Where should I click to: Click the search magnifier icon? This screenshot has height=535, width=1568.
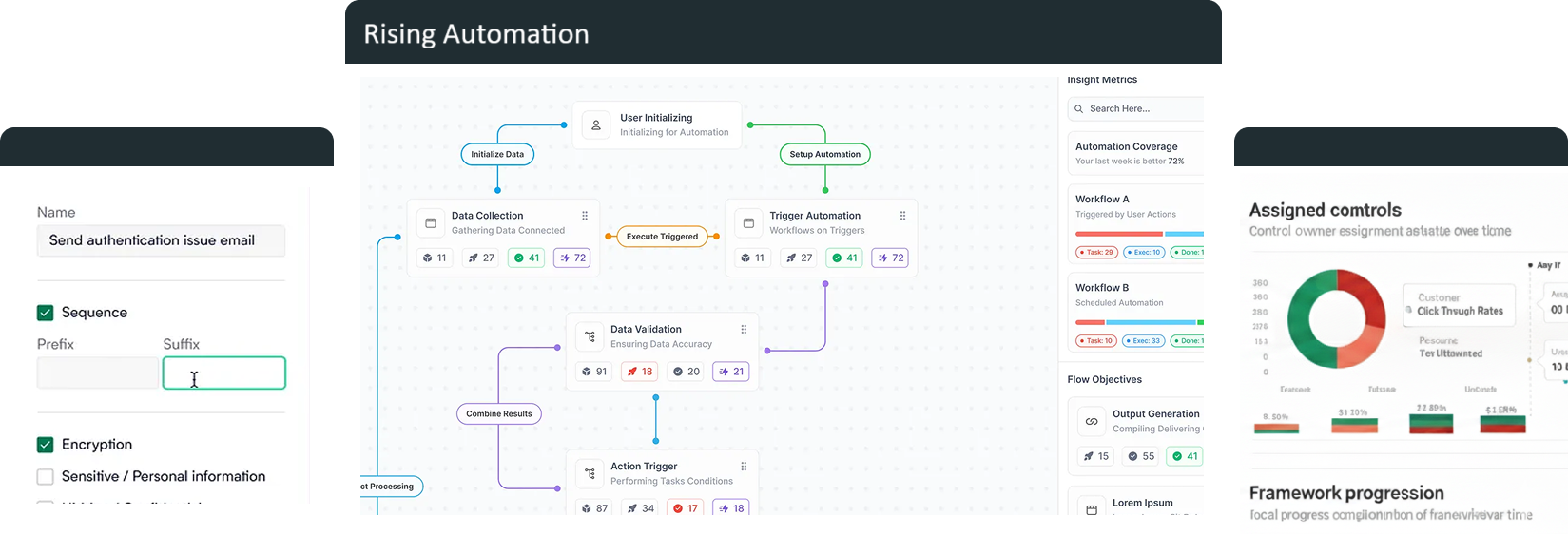(x=1079, y=109)
